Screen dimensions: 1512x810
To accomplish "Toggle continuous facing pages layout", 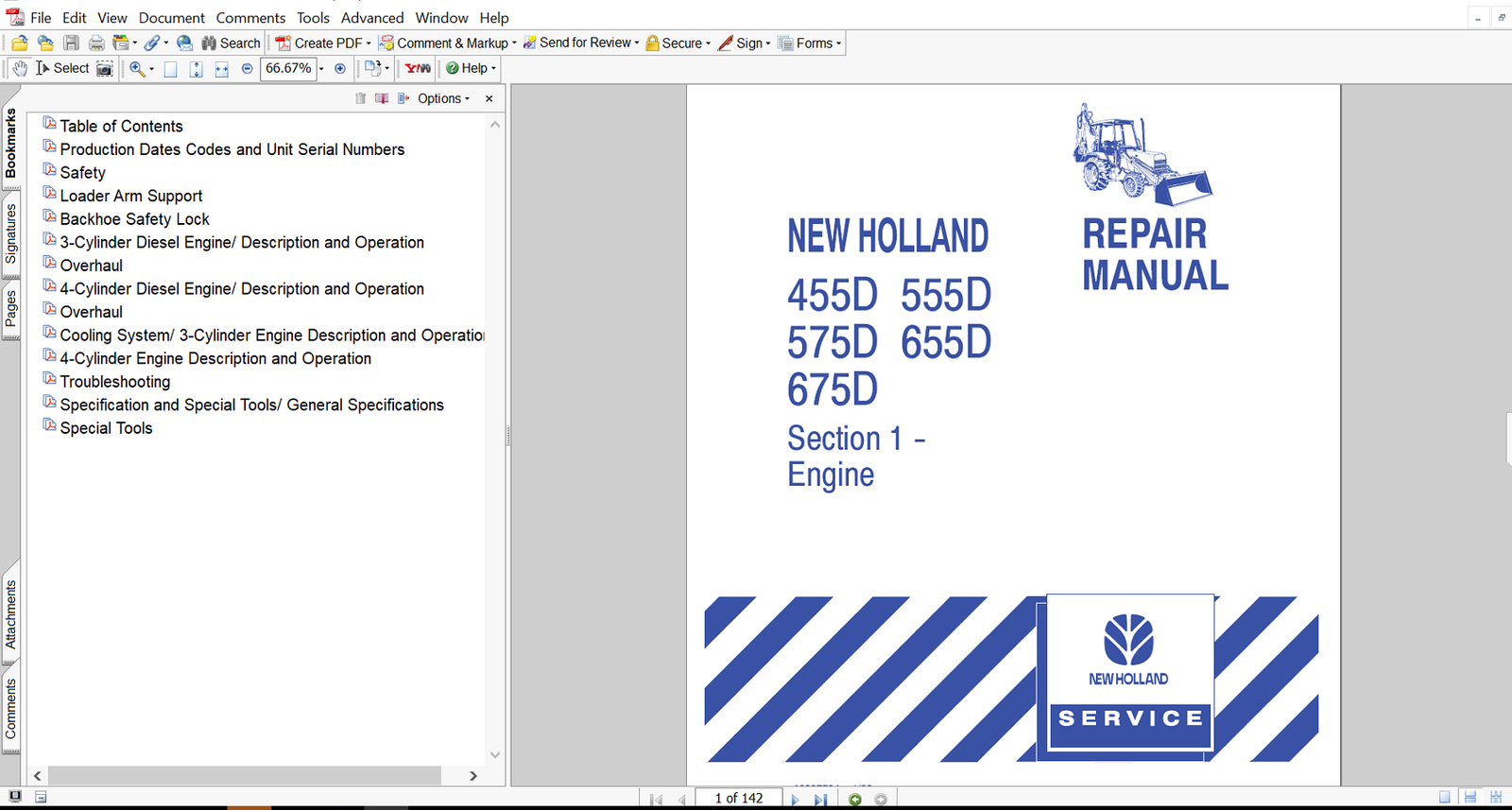I will pyautogui.click(x=1495, y=797).
